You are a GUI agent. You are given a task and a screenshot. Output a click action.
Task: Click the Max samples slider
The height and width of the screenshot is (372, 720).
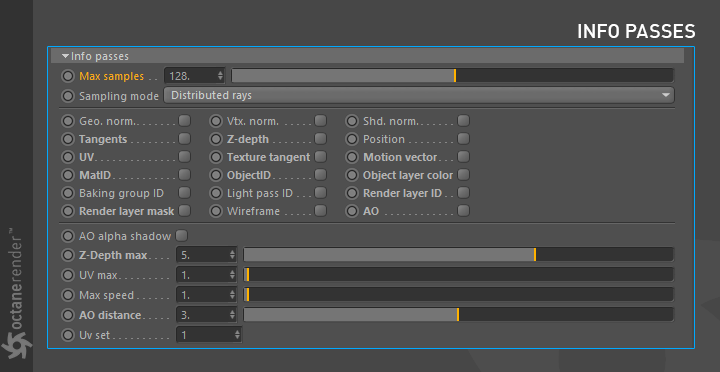coord(452,76)
